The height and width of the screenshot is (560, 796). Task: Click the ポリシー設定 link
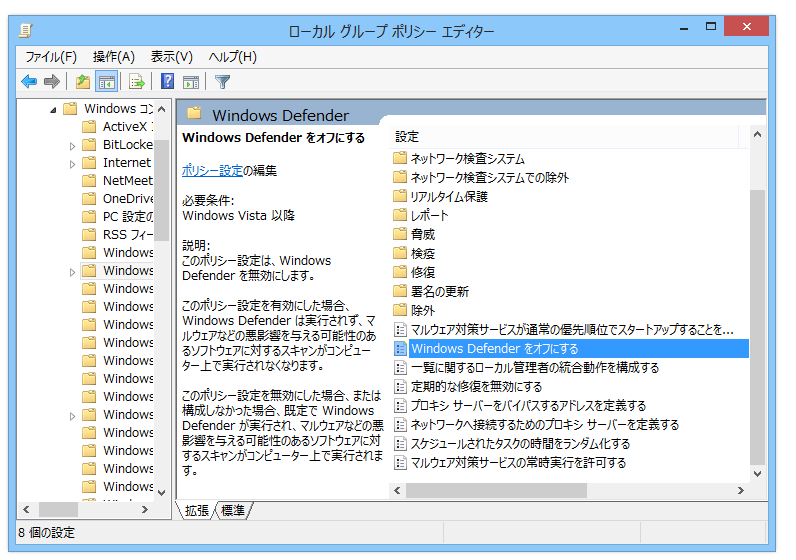[x=212, y=171]
